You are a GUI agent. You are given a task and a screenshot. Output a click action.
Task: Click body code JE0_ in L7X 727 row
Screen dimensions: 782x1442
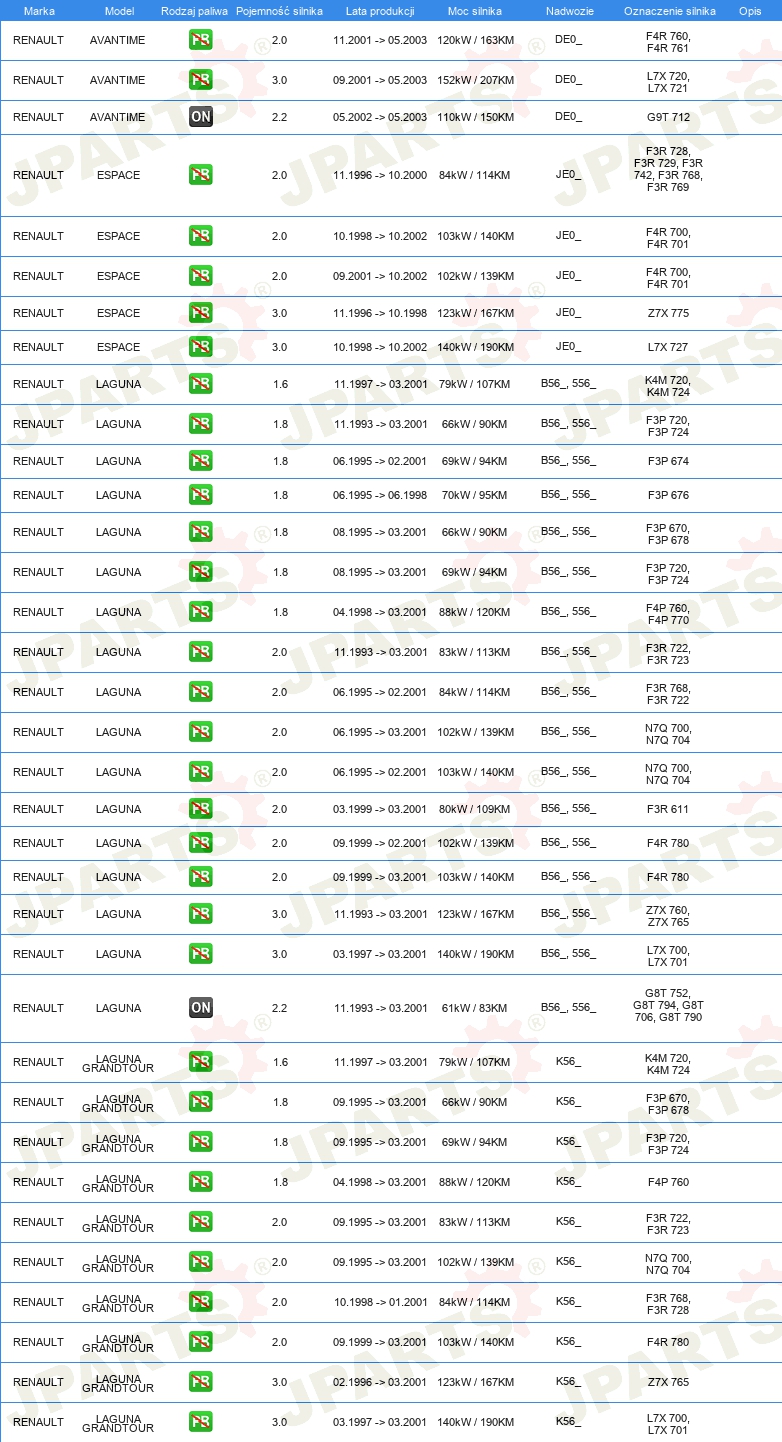tap(569, 347)
